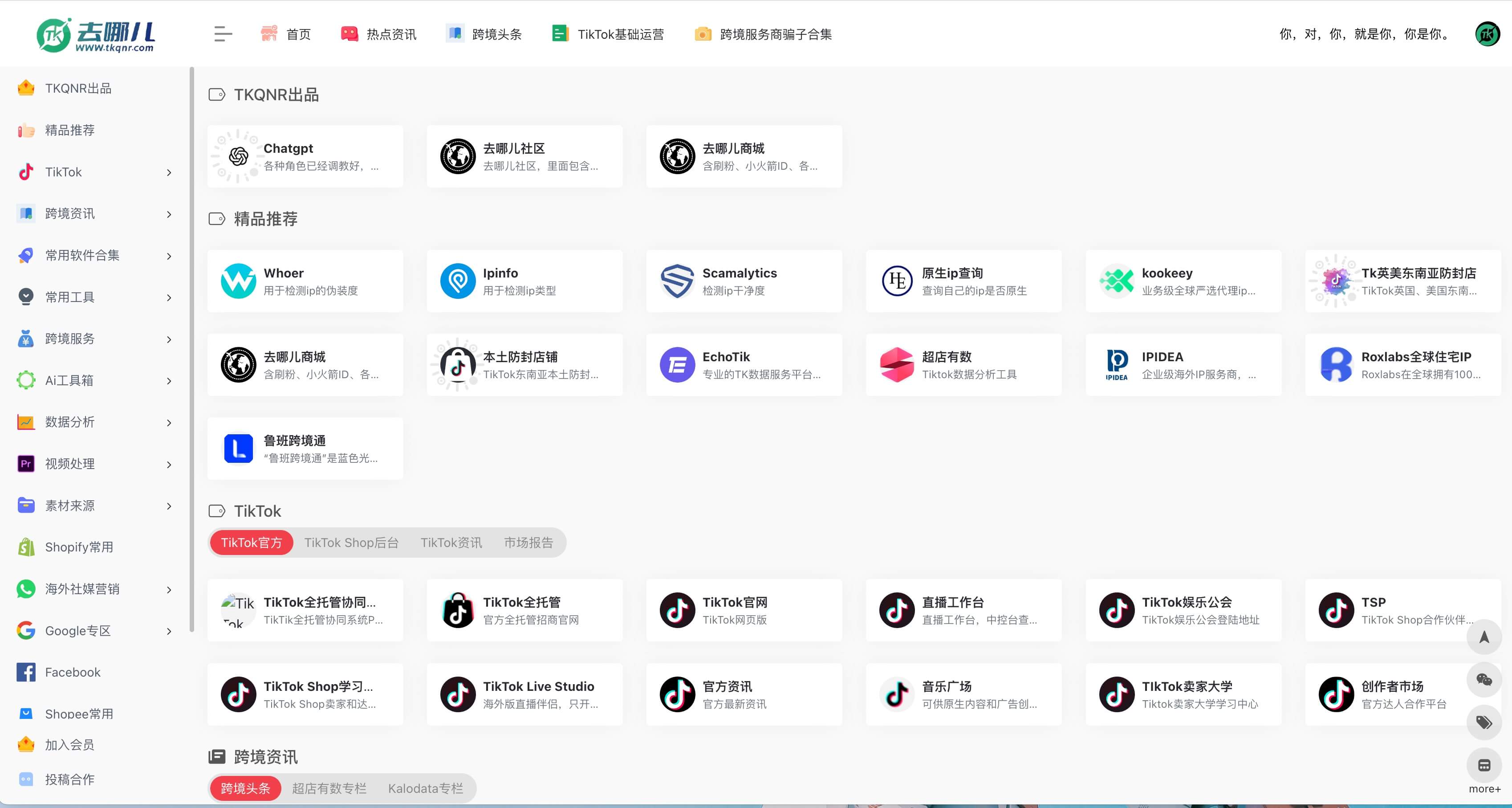
Task: Expand the TikTok sidebar submenu
Action: 169,173
